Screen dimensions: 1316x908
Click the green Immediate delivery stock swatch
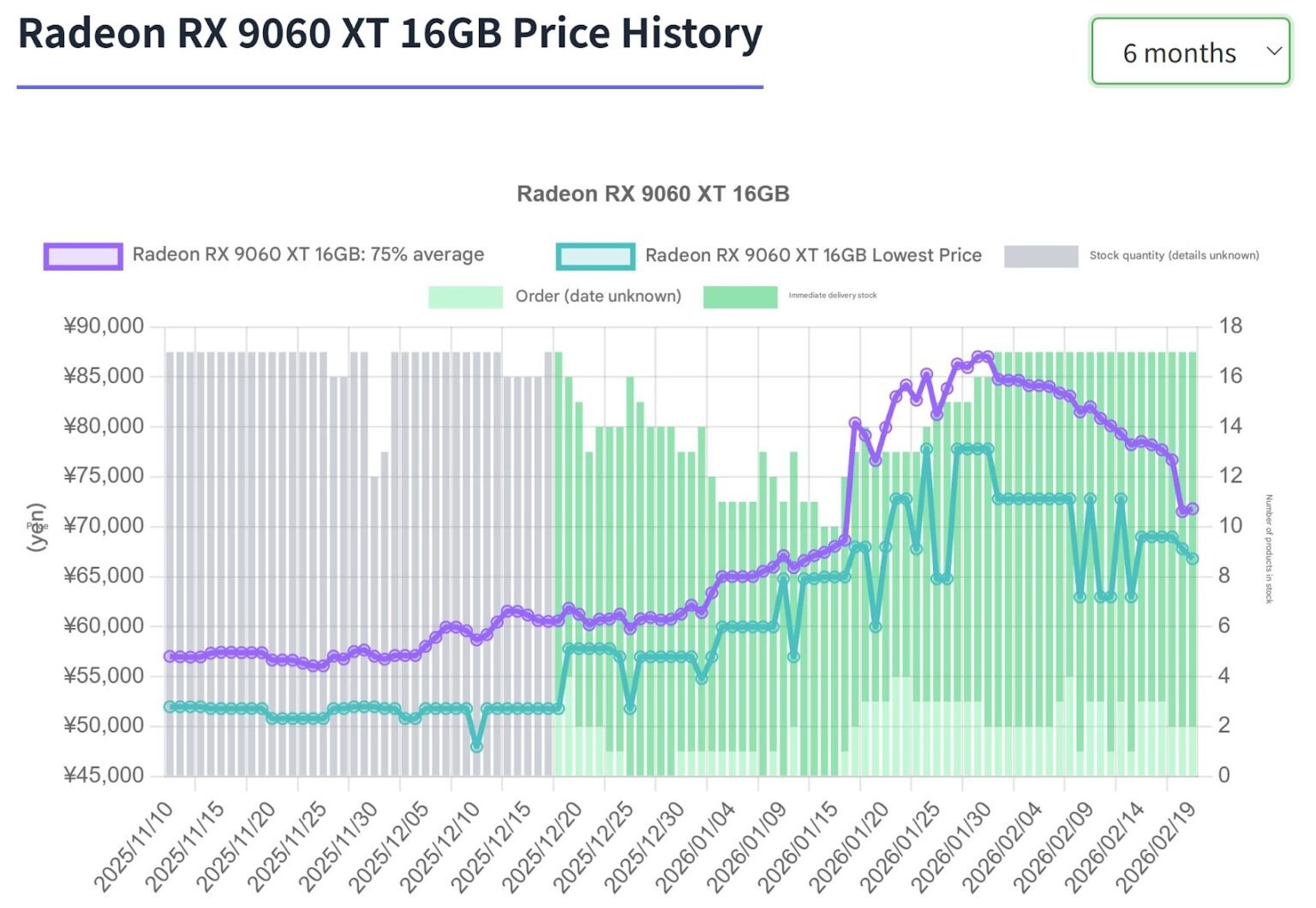(739, 296)
